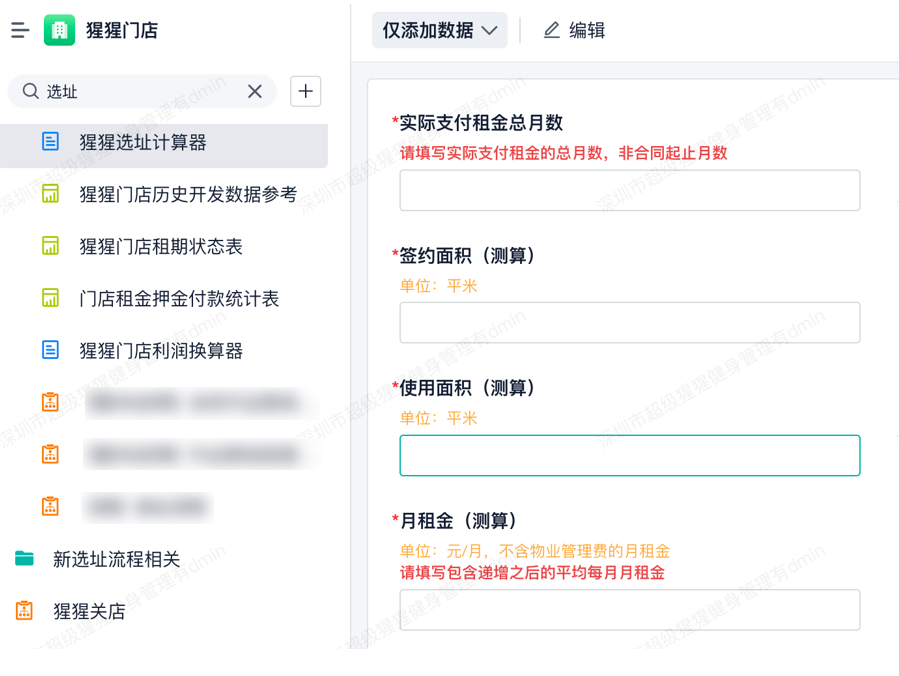Open 猩猩选址计算器 form
This screenshot has height=676, width=899.
click(143, 143)
